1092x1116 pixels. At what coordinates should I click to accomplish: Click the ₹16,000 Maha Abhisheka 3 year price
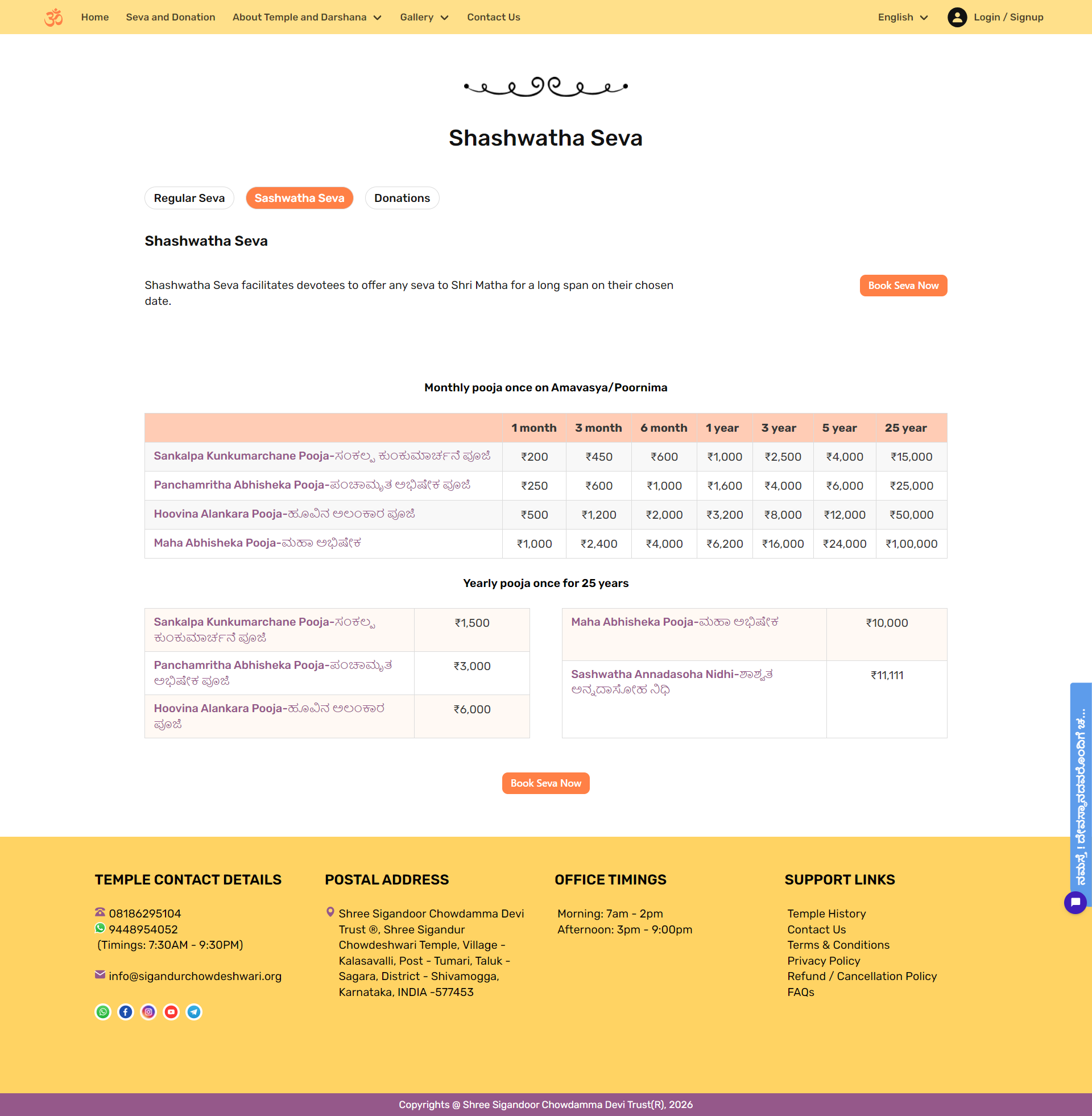pos(783,544)
